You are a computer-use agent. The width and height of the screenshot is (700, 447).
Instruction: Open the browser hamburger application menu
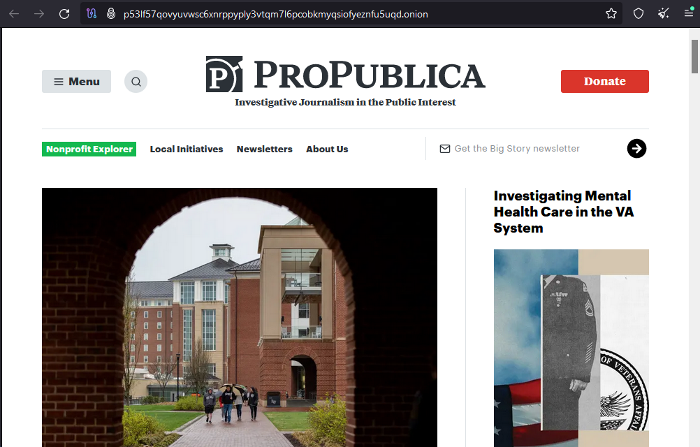coord(689,14)
